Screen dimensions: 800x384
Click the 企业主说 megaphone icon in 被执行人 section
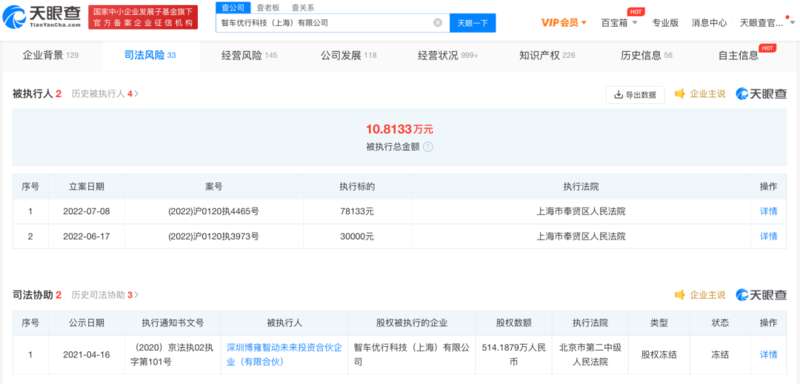[680, 94]
